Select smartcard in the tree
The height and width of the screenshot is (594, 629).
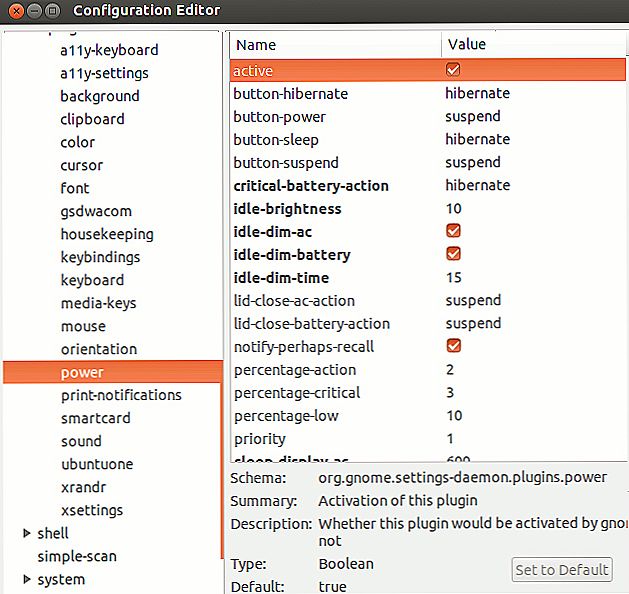point(95,418)
